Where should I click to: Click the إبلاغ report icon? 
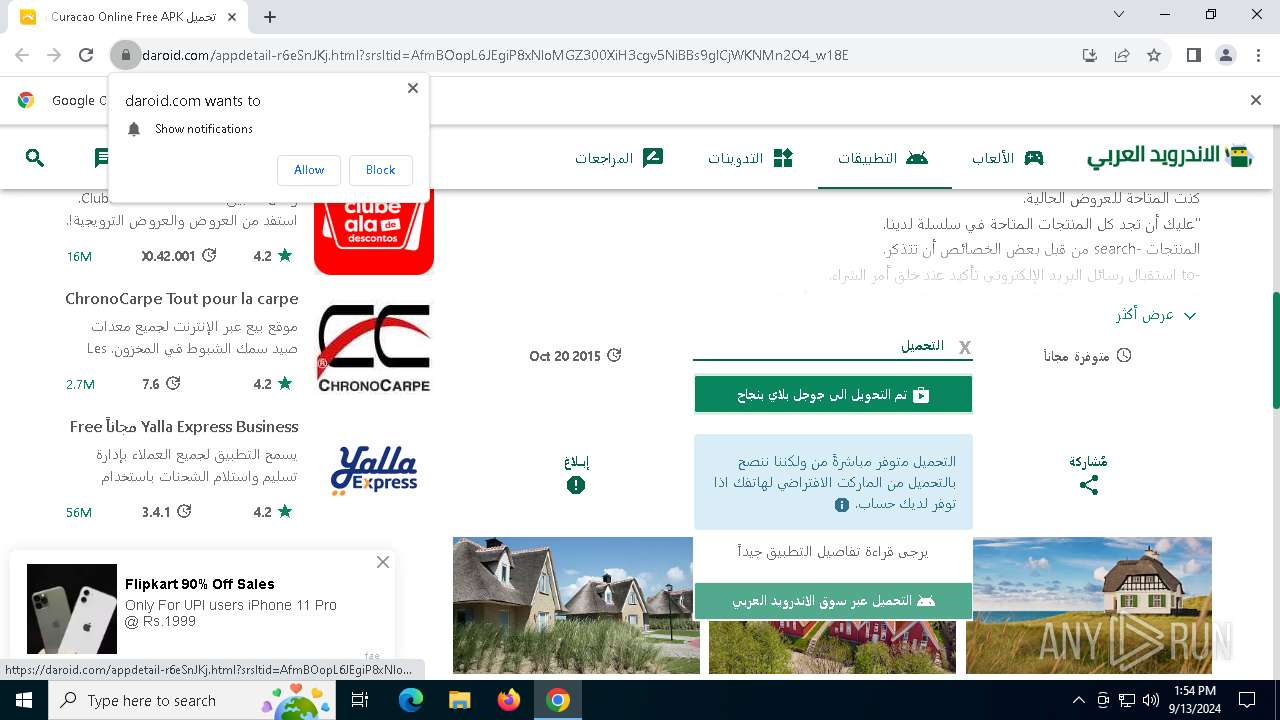[x=576, y=485]
